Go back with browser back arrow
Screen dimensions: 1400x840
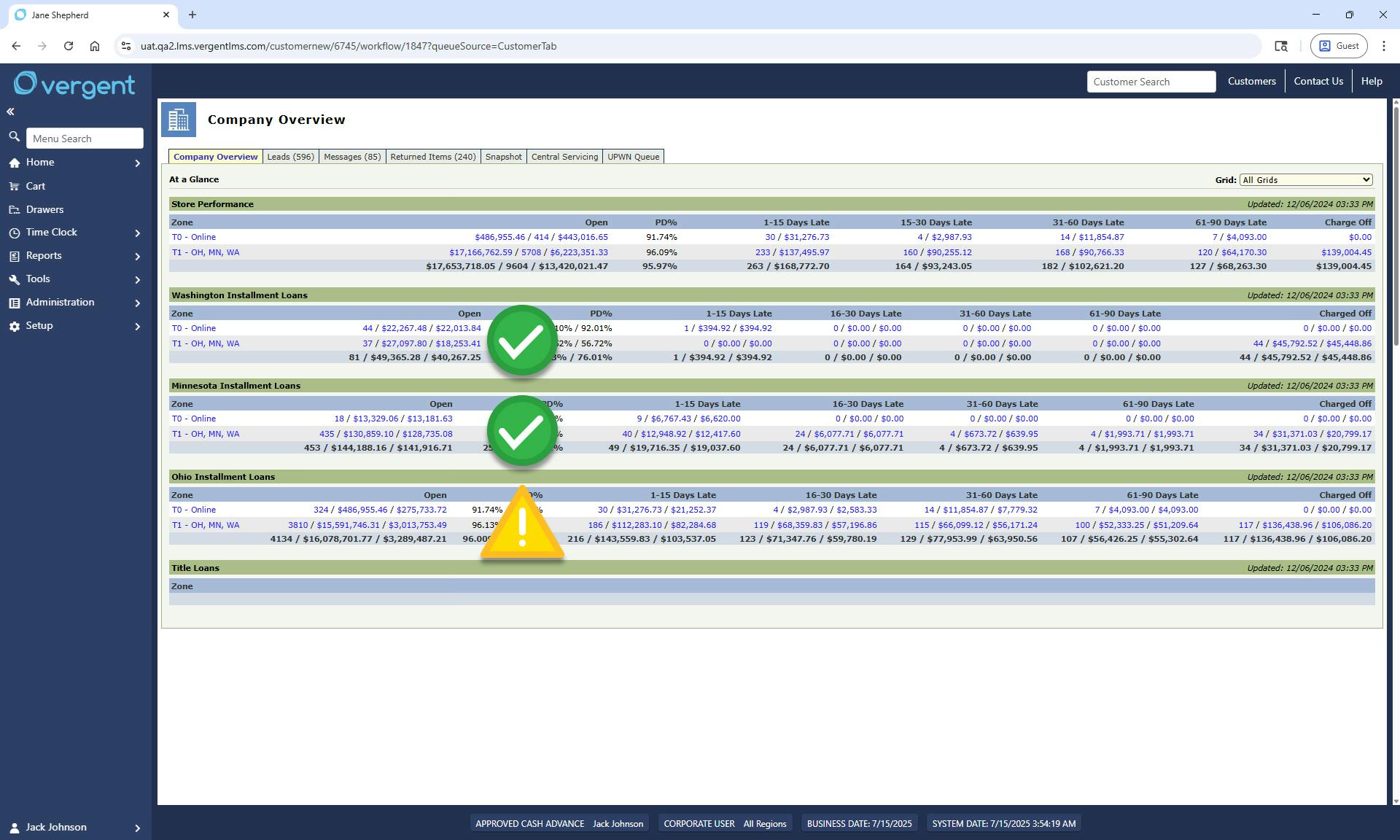(x=16, y=46)
